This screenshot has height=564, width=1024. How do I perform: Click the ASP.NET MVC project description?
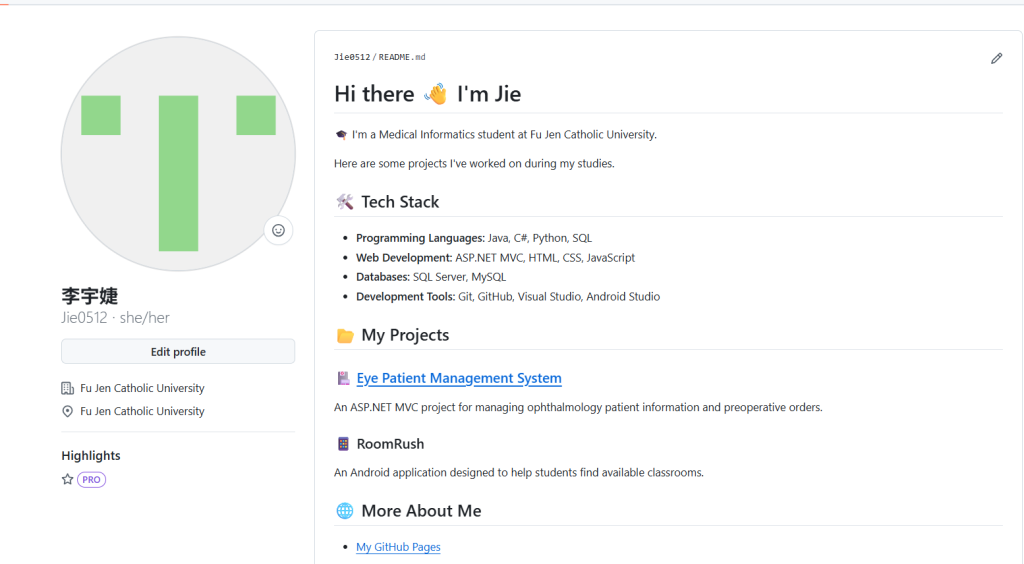578,407
